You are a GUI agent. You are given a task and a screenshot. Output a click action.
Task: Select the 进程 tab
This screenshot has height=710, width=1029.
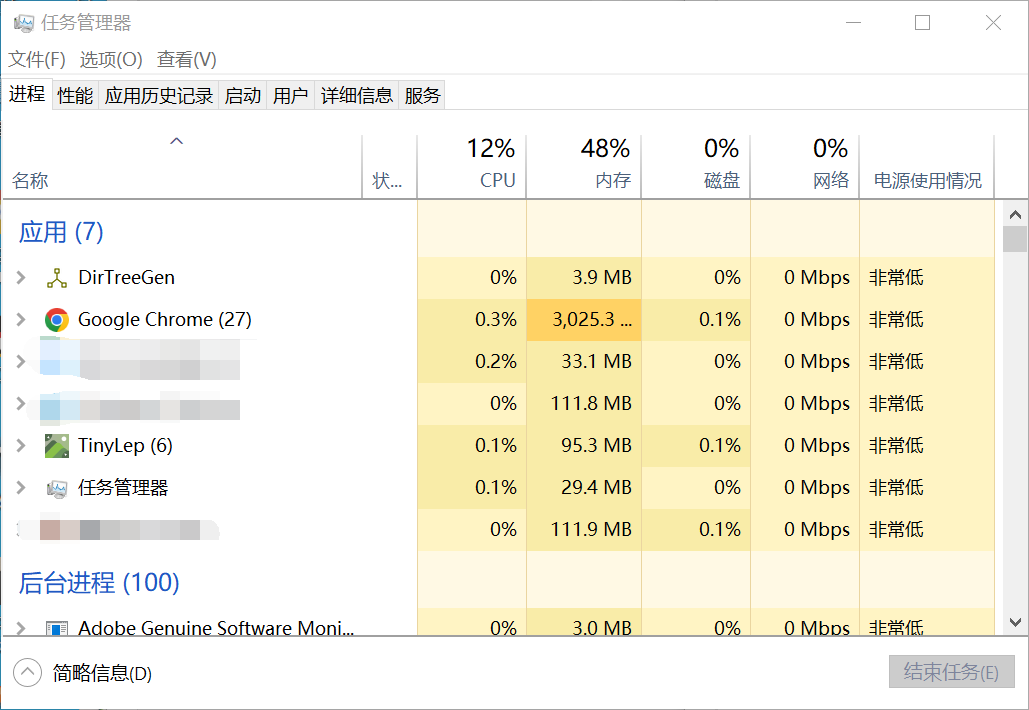(27, 94)
